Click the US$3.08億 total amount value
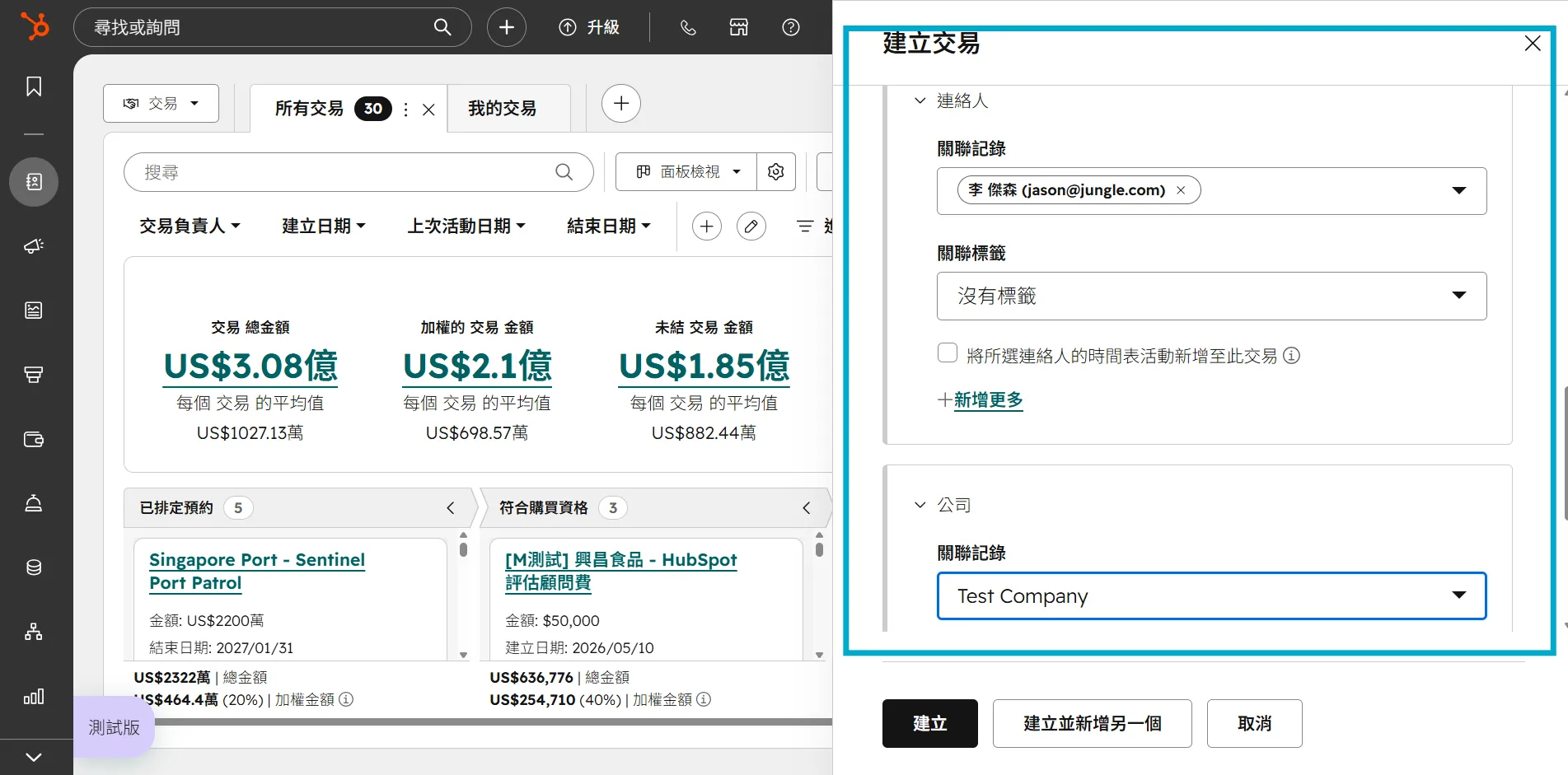 (x=250, y=366)
